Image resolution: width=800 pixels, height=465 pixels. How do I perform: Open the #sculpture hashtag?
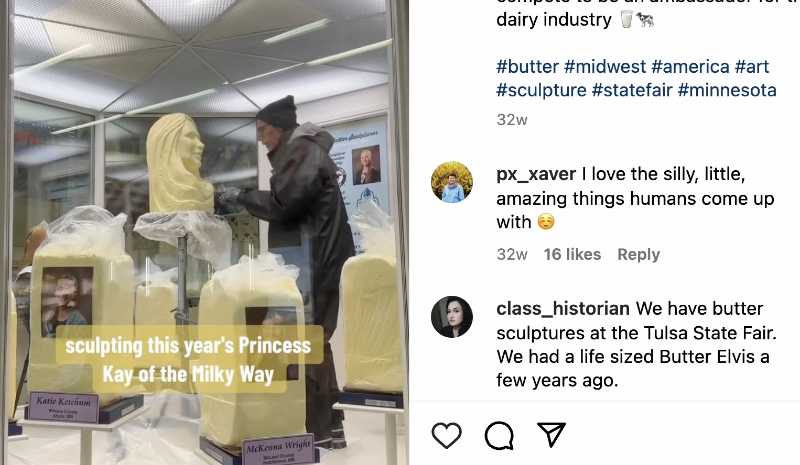(541, 90)
